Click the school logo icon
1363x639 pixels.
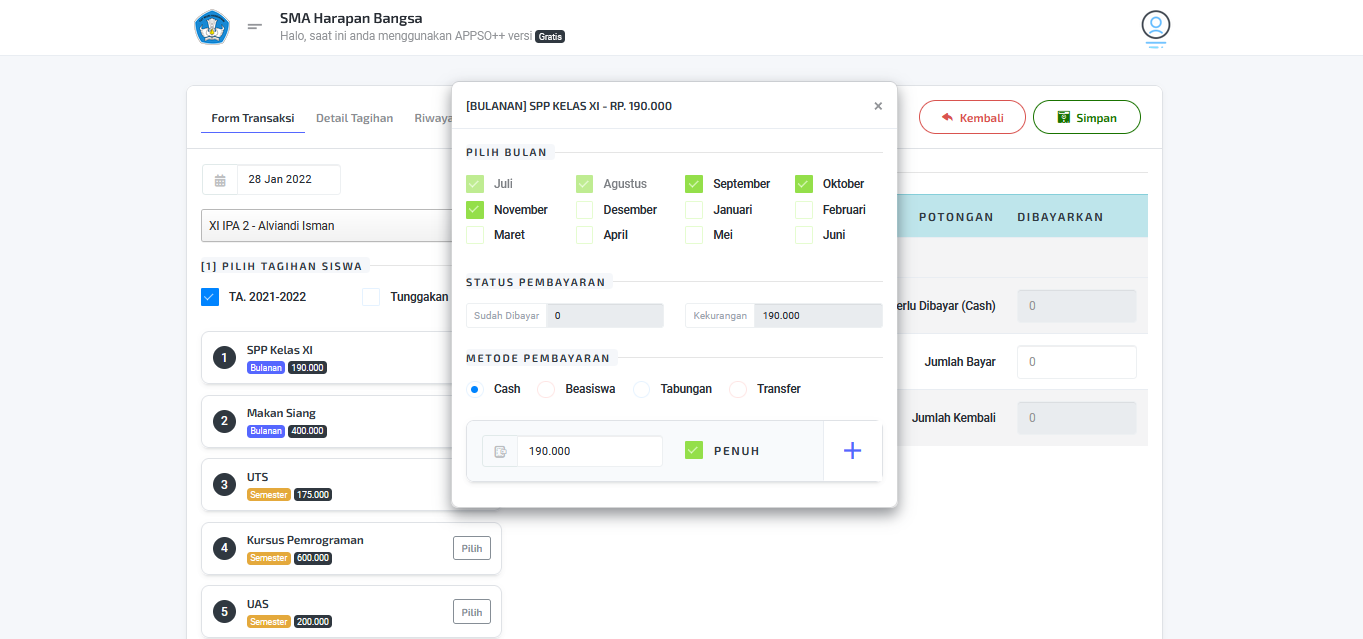pyautogui.click(x=212, y=27)
